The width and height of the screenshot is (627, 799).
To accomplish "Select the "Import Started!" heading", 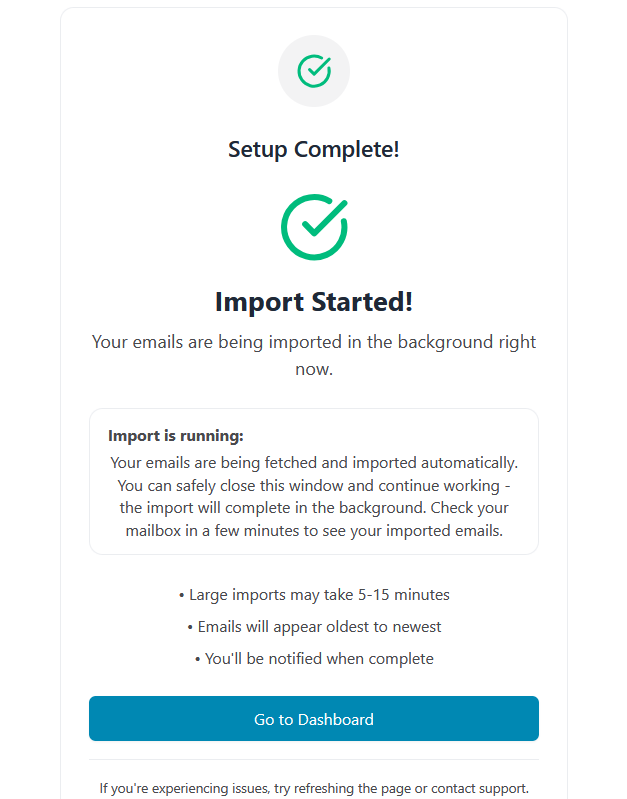I will [x=314, y=302].
